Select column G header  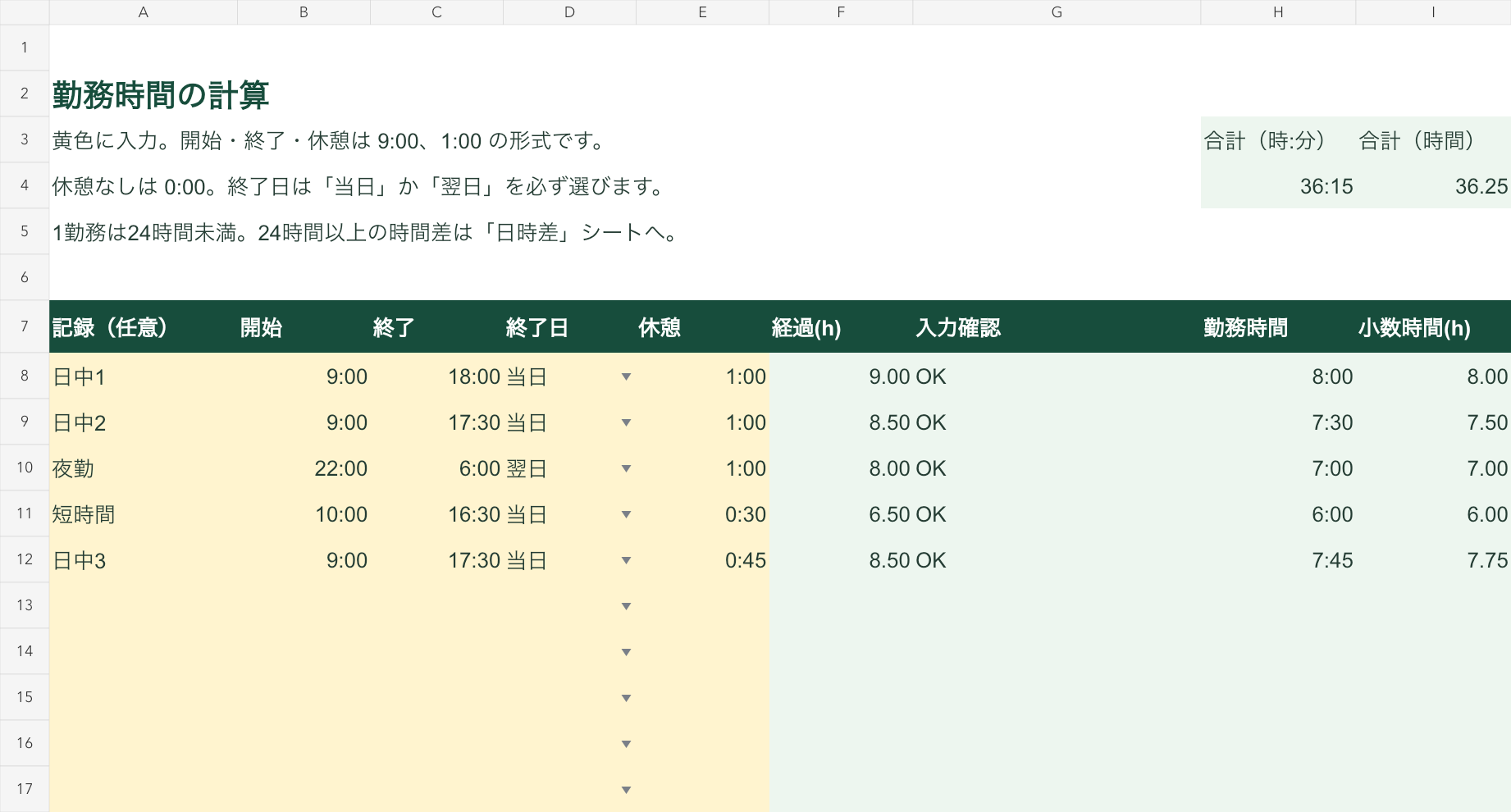tap(1057, 12)
